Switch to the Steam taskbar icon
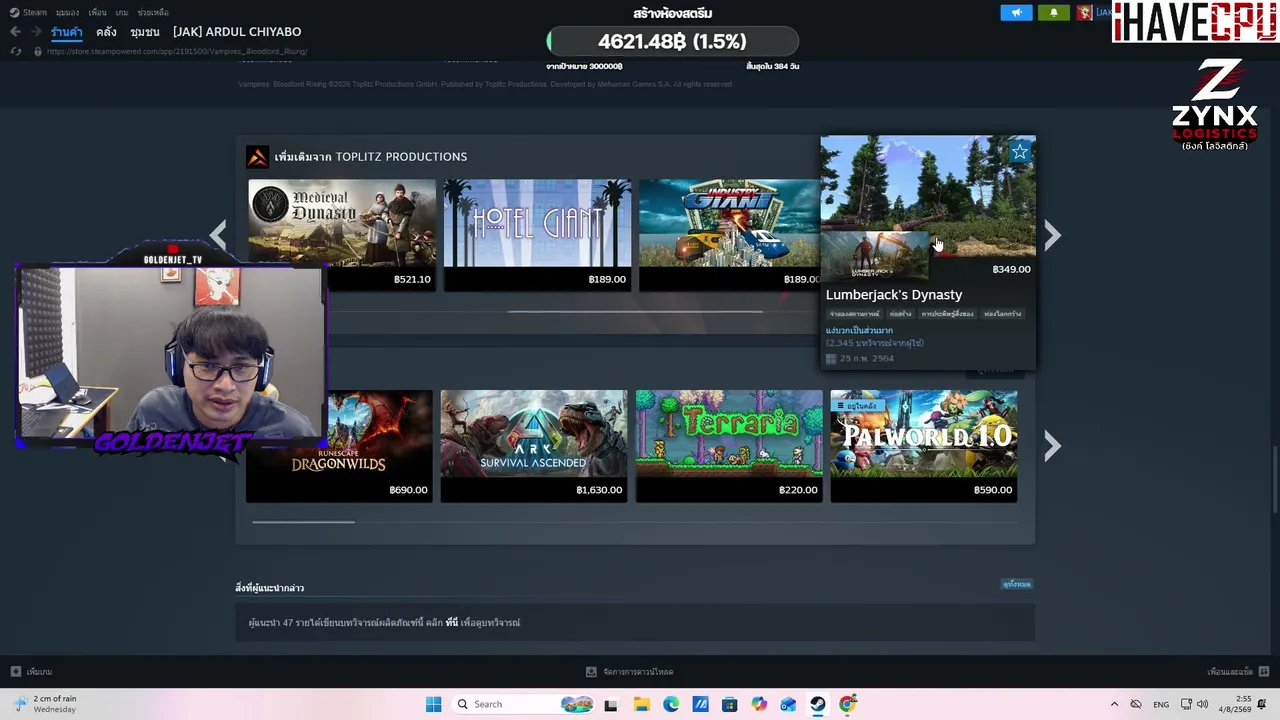This screenshot has height=720, width=1280. [x=818, y=704]
